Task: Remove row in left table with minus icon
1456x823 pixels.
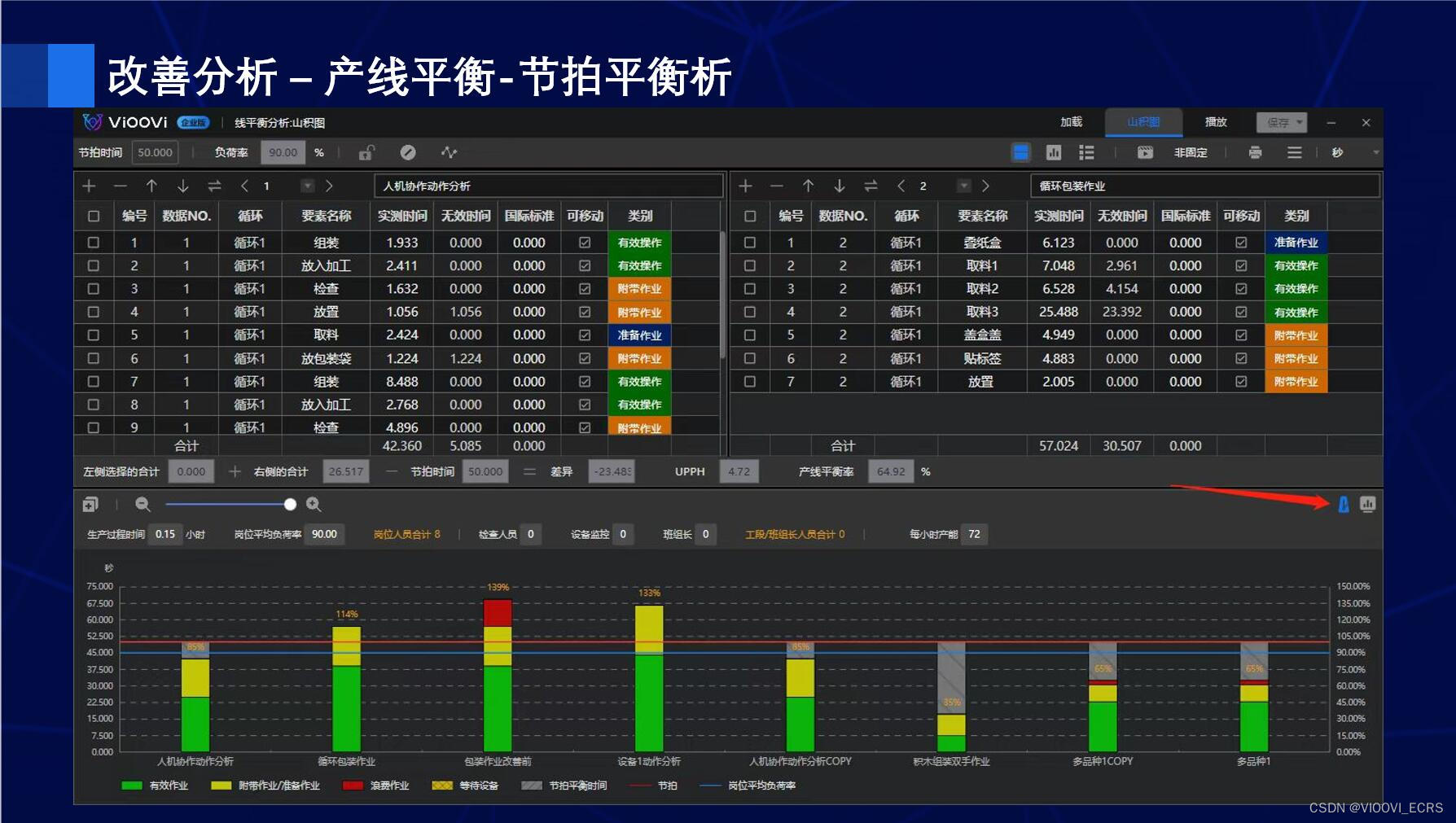Action: tap(121, 186)
